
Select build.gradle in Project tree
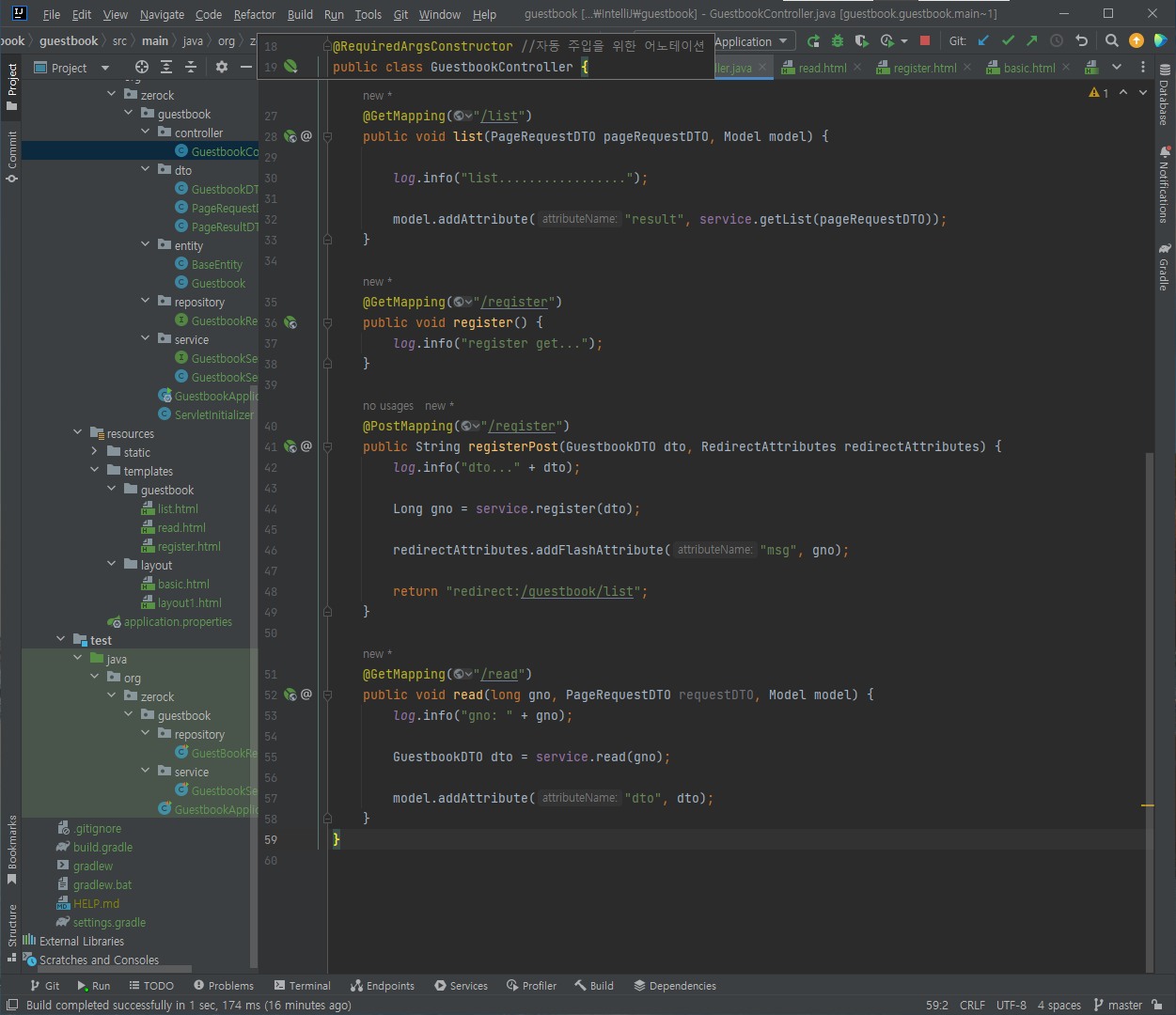102,847
